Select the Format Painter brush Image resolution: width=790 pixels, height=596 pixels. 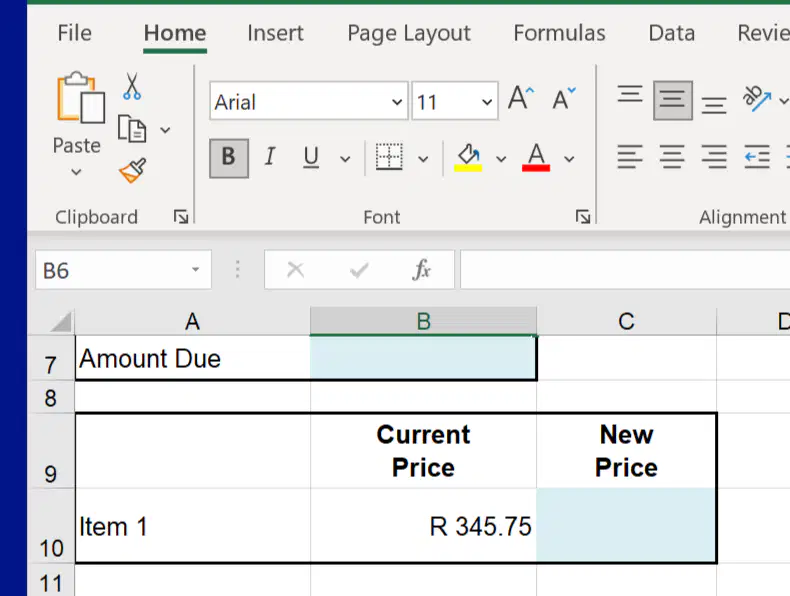point(133,170)
